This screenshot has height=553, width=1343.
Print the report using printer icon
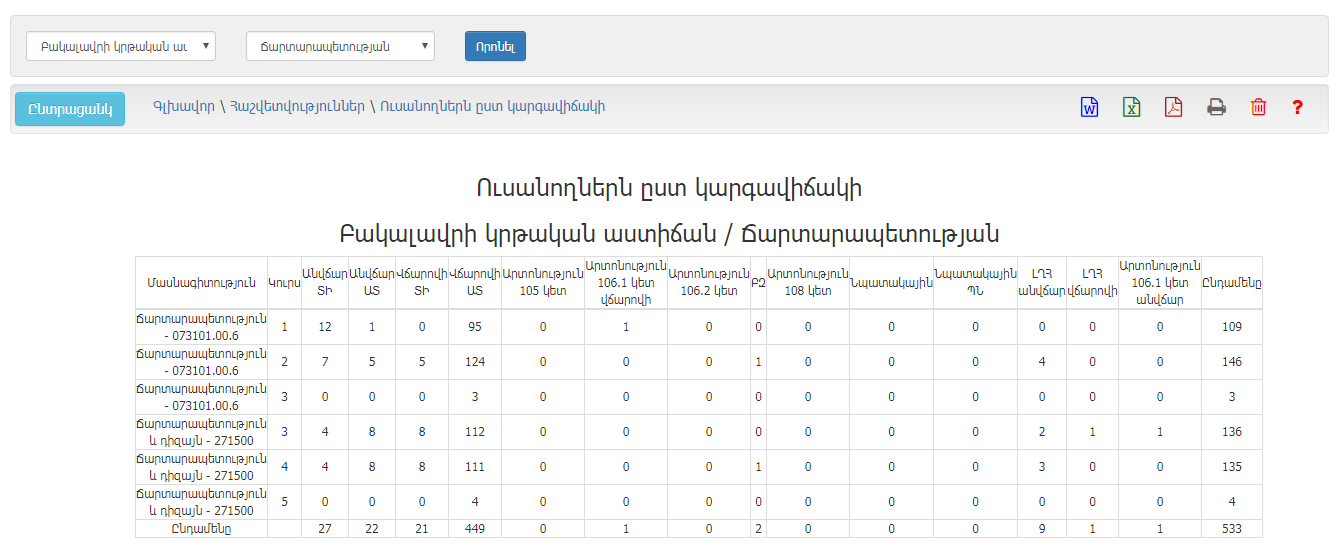(1216, 107)
